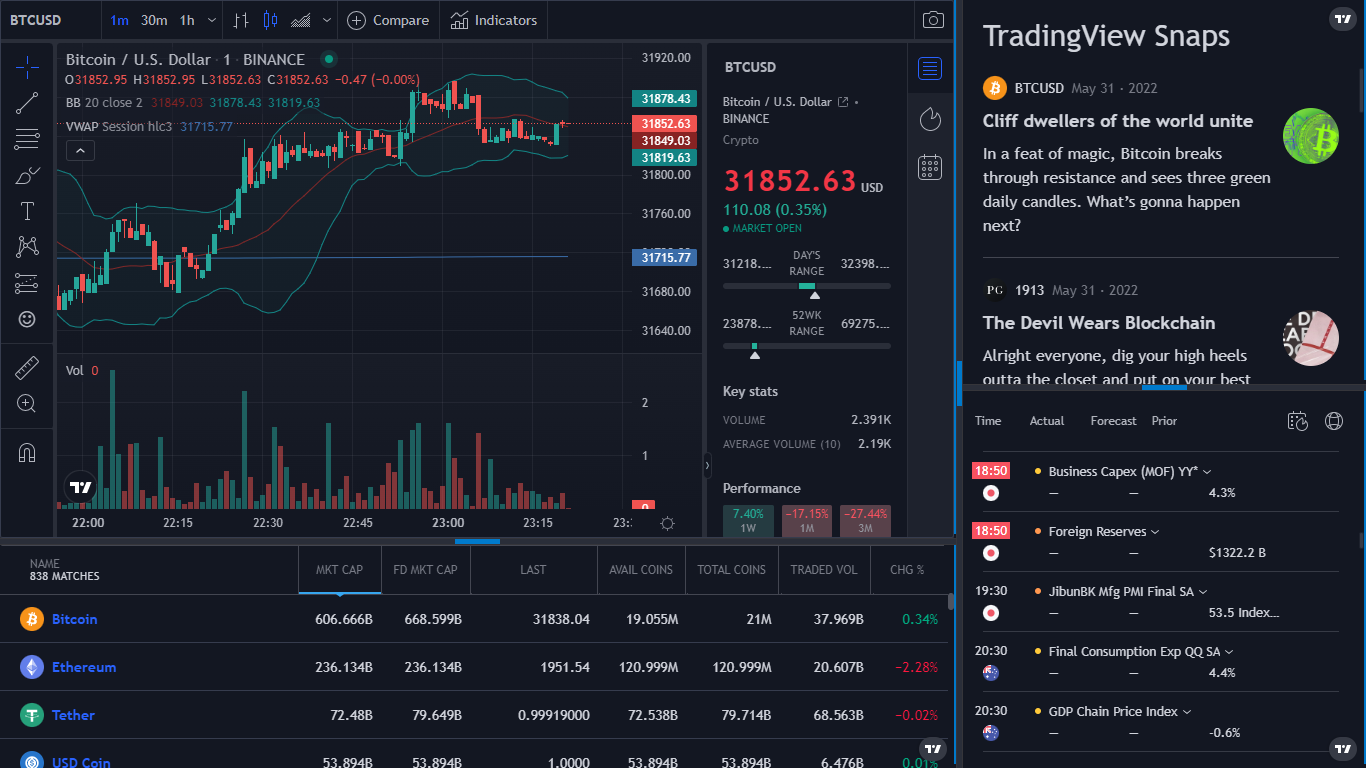Open the calendar panel icon in the sidebar

[930, 167]
